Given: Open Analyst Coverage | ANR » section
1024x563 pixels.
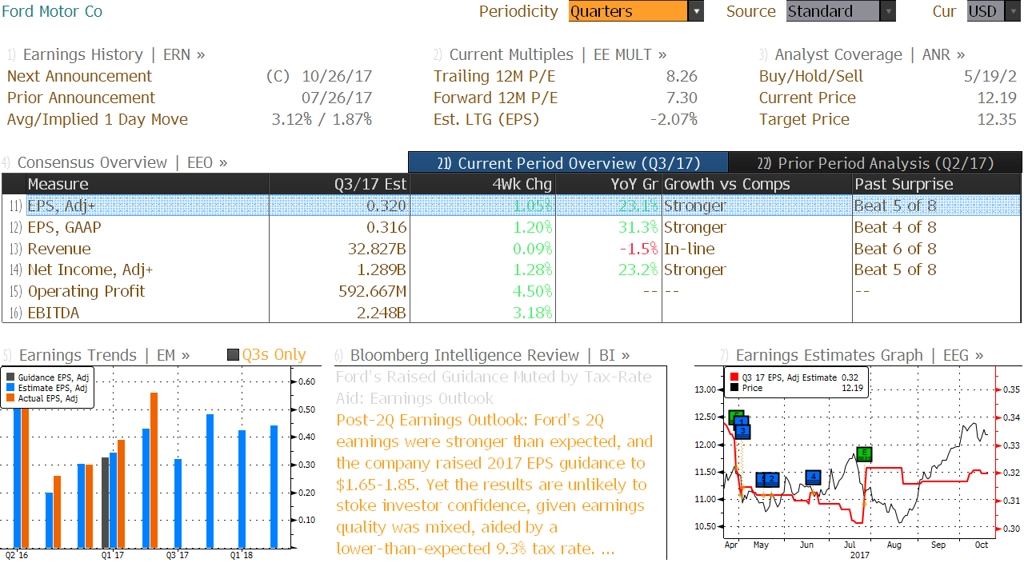Looking at the screenshot, I should point(862,54).
